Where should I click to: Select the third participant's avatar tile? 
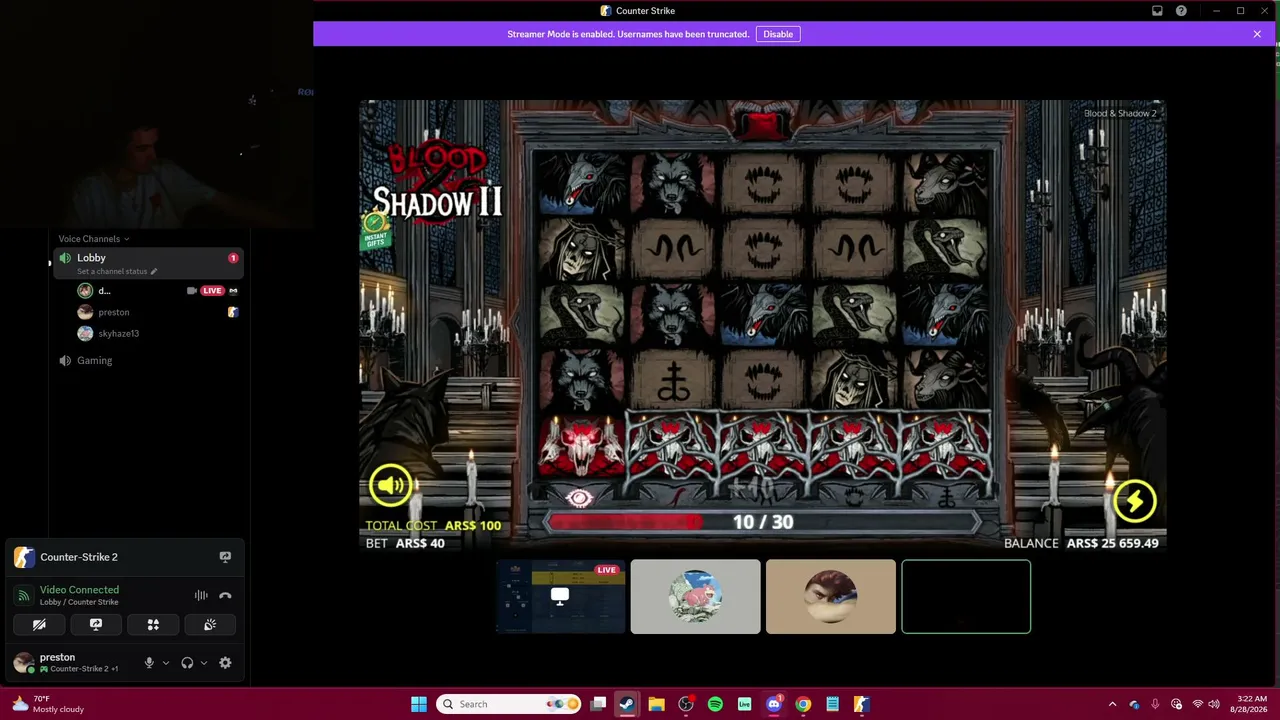831,597
